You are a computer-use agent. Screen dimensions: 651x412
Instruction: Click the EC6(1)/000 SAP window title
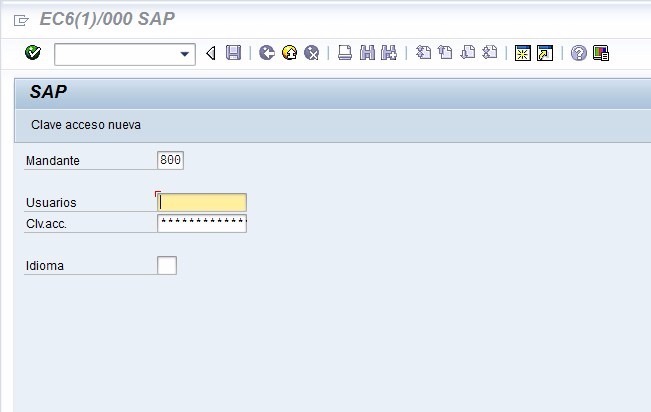point(107,19)
